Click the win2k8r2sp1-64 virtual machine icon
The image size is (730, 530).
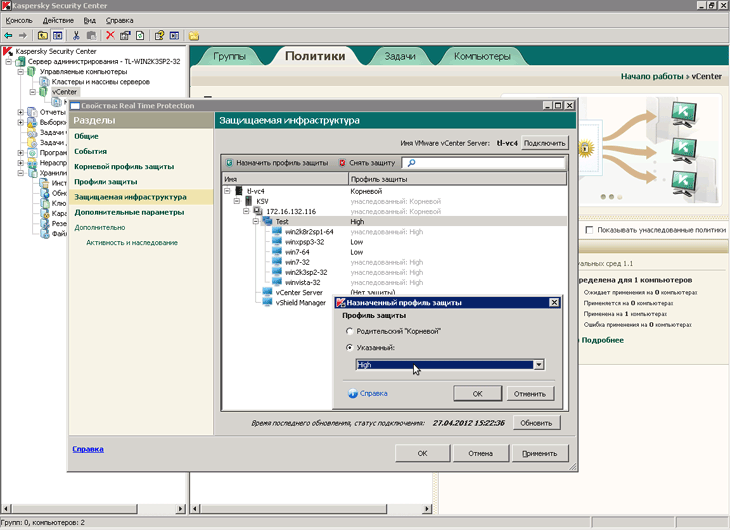click(x=277, y=231)
